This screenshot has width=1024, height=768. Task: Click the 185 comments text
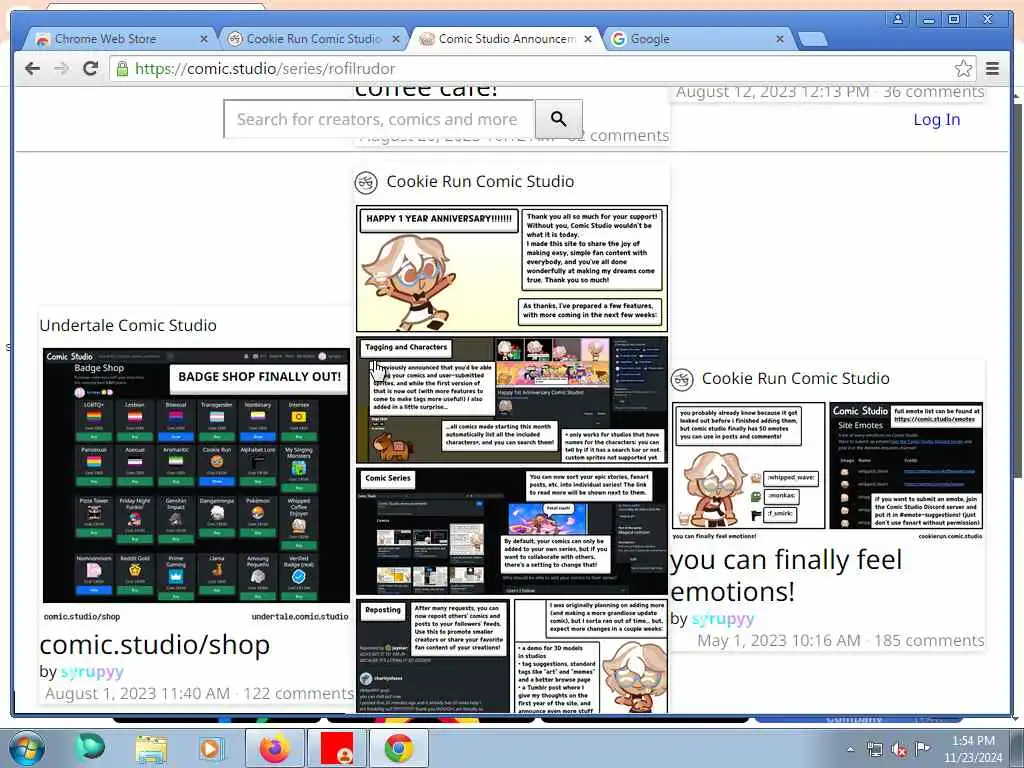point(929,641)
